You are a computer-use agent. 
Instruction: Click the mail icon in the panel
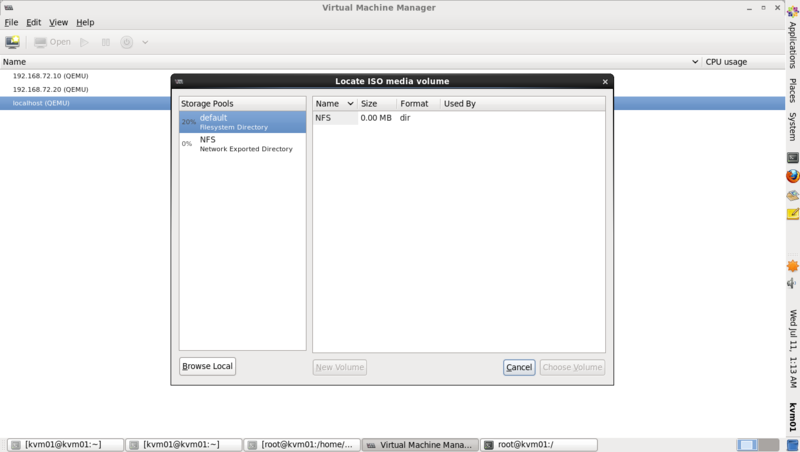(x=792, y=195)
